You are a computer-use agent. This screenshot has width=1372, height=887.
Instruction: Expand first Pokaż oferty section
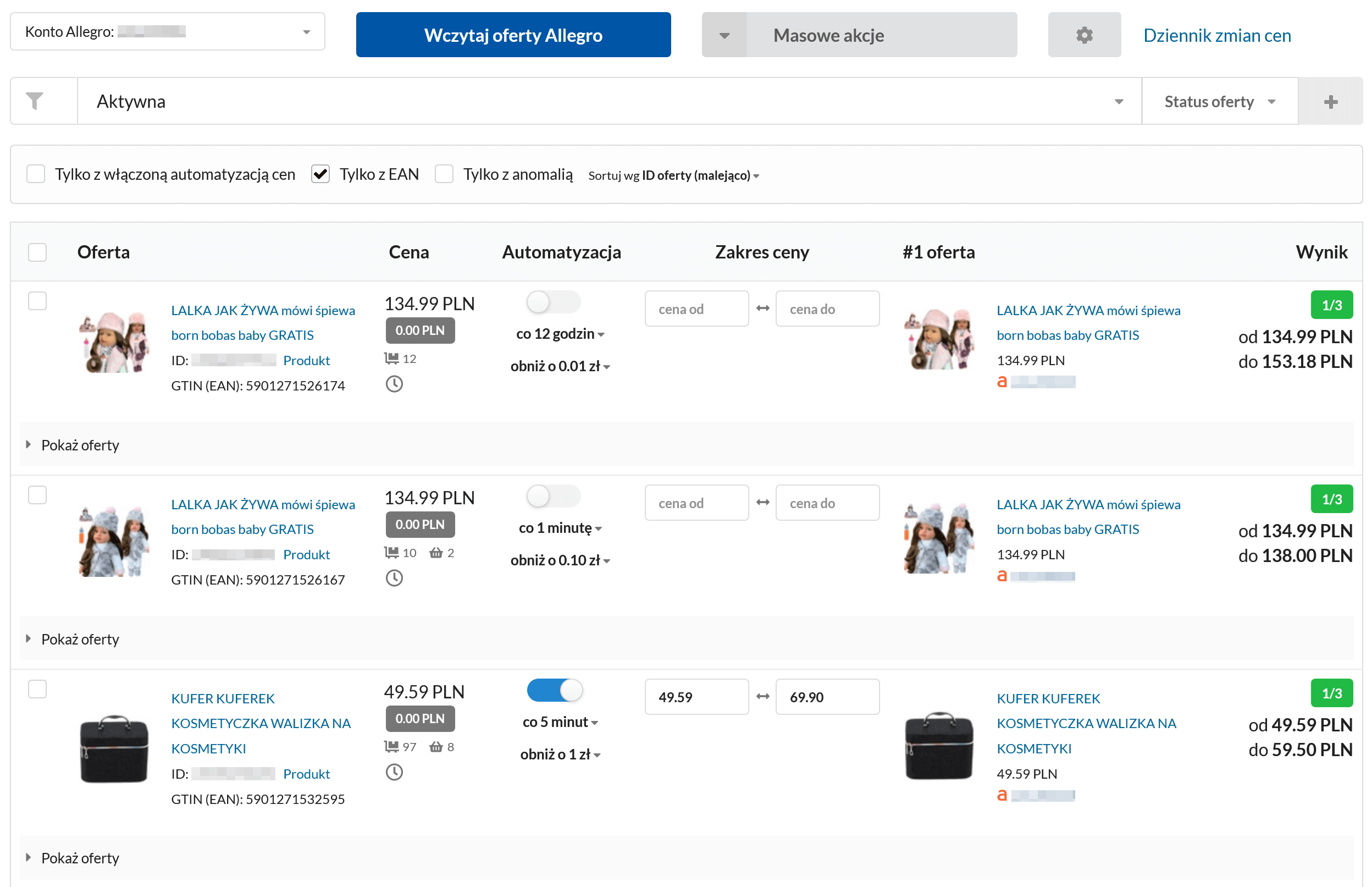[80, 445]
